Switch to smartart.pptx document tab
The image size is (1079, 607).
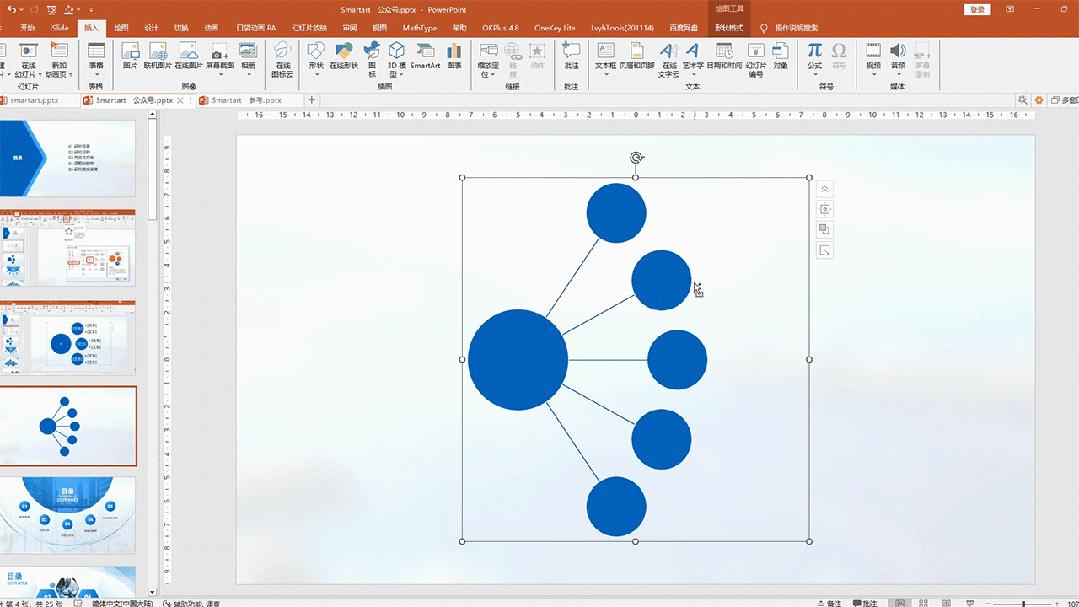click(34, 100)
